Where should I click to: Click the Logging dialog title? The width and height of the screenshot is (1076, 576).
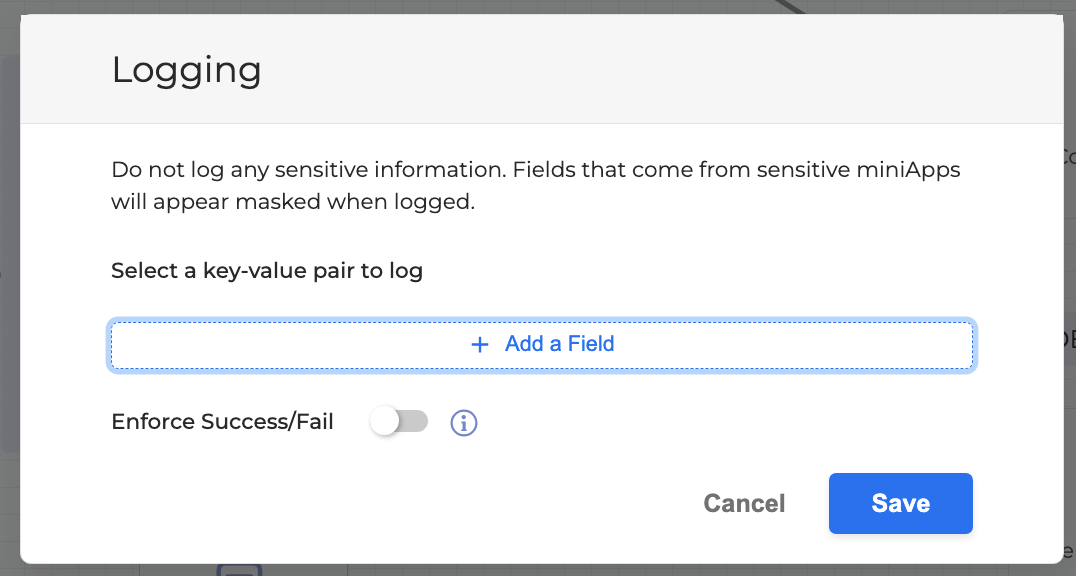[186, 70]
